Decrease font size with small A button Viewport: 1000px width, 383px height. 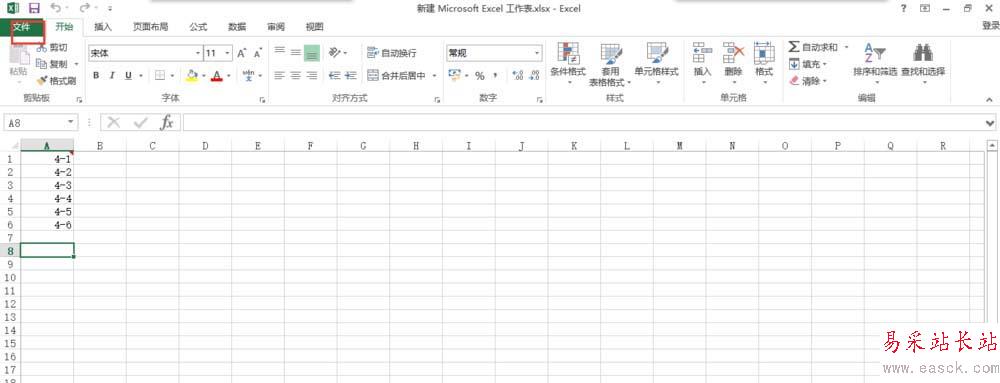coord(258,54)
